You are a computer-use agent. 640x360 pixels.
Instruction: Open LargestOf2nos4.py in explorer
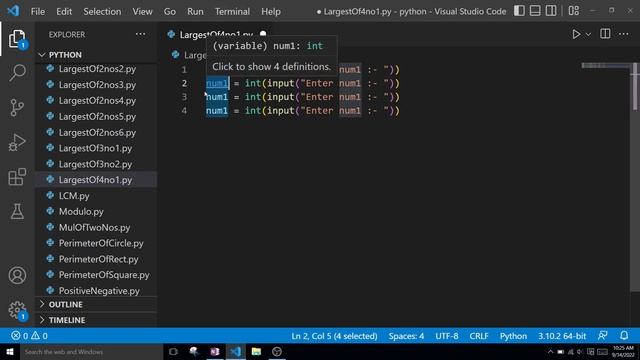pyautogui.click(x=96, y=101)
